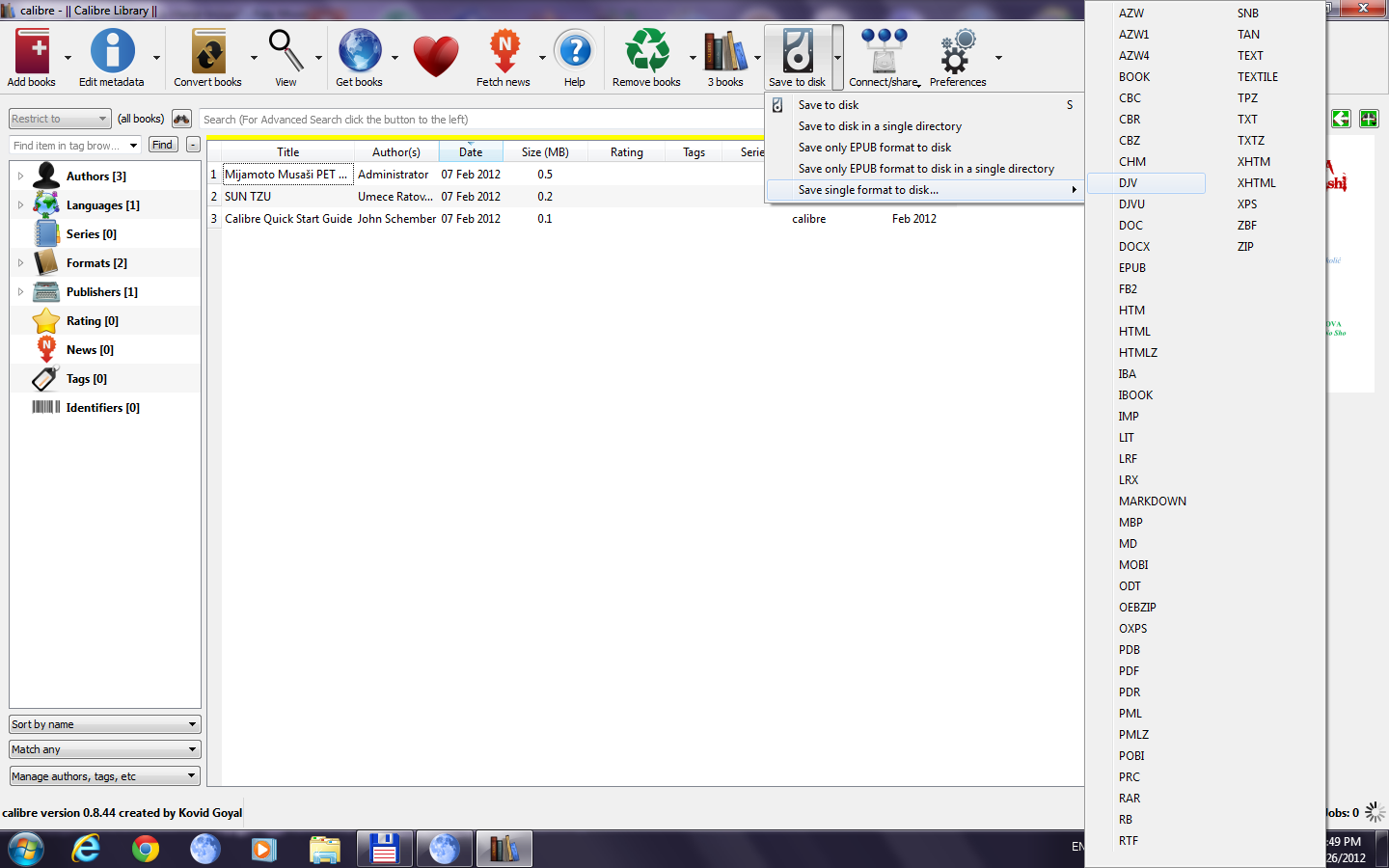1389x868 pixels.
Task: Start the Fetch news tool
Action: coord(504,51)
